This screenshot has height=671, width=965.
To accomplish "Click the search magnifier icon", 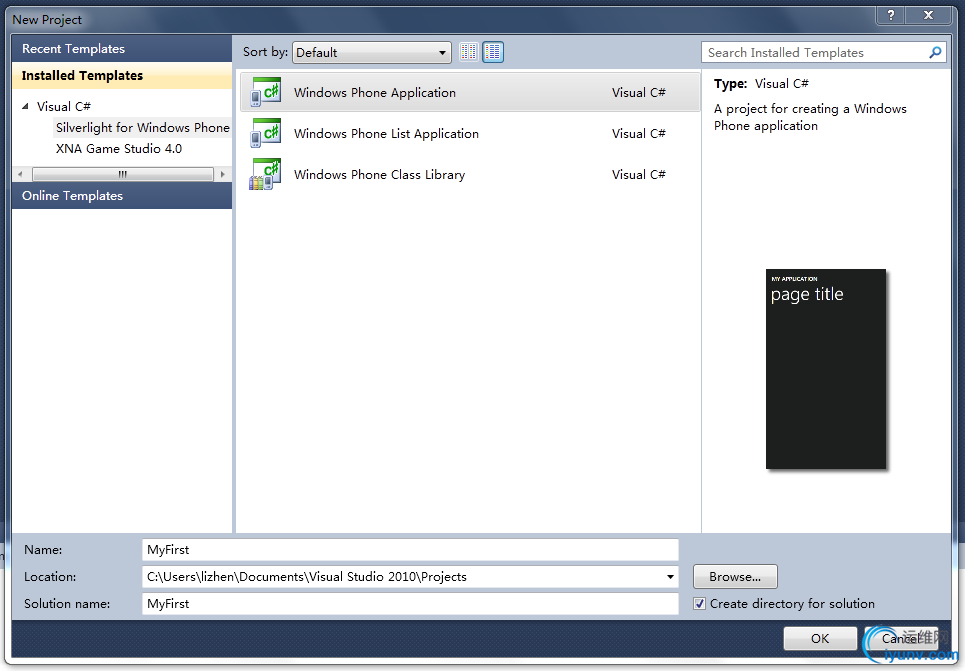I will (935, 52).
